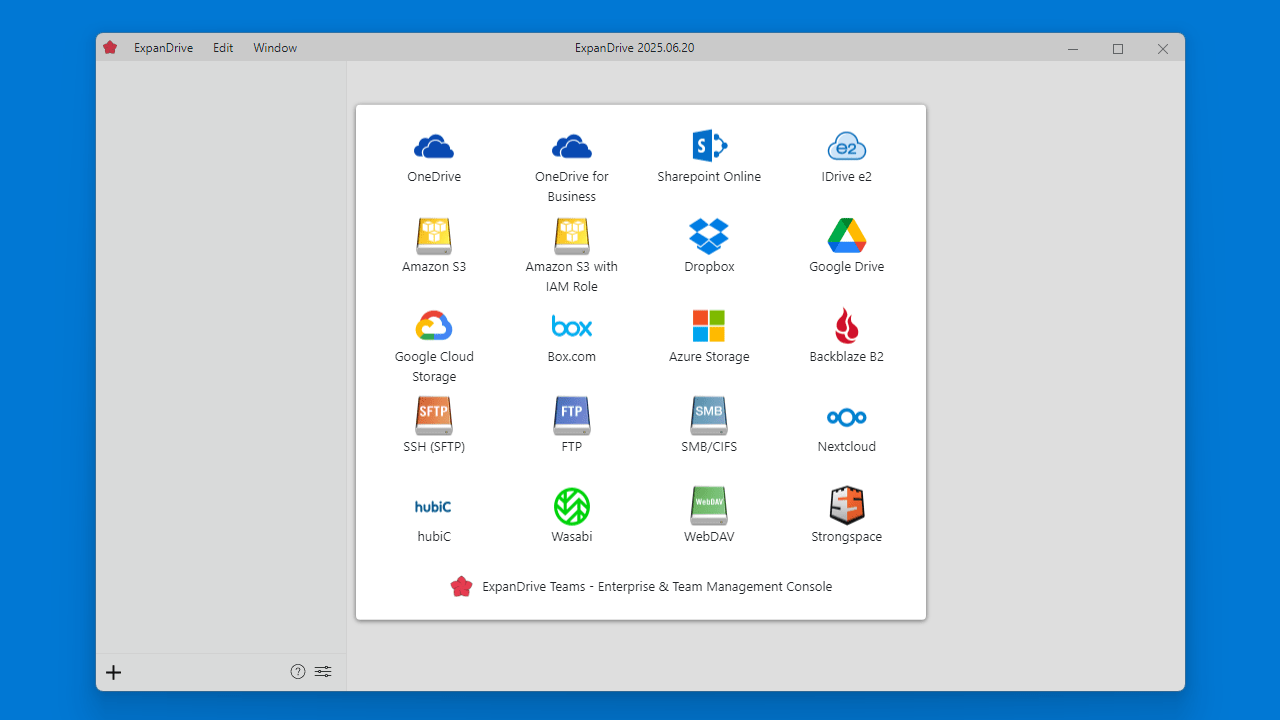Viewport: 1280px width, 720px height.
Task: Open the ExpanDrive menu
Action: [164, 48]
